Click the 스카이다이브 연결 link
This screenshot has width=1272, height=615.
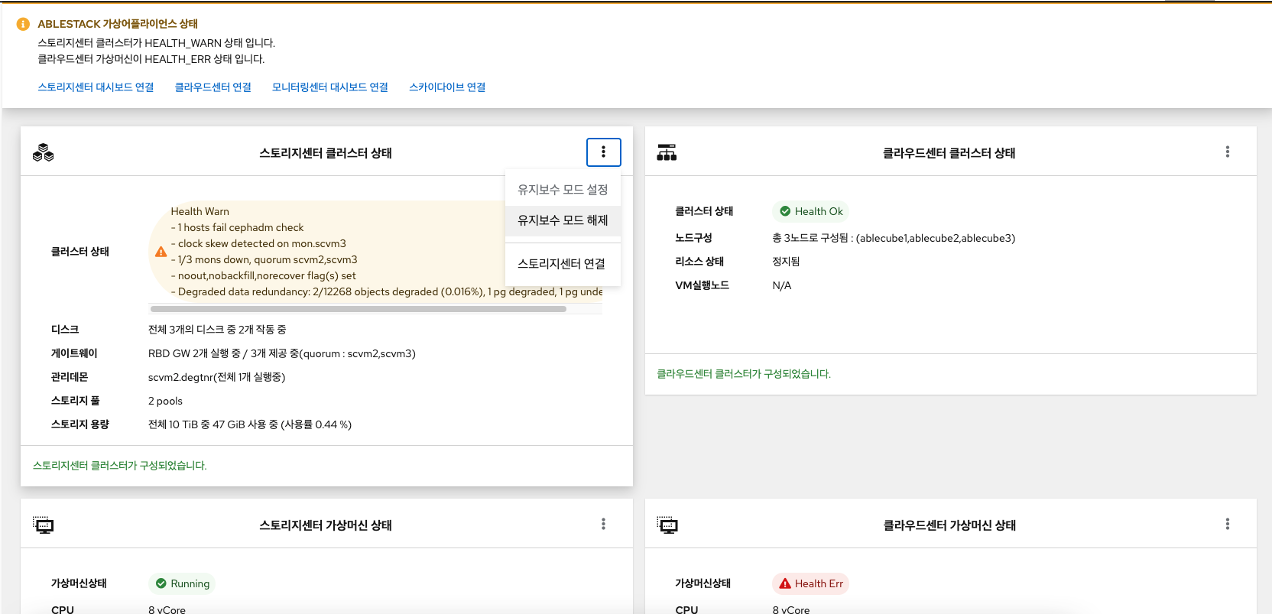pos(447,87)
